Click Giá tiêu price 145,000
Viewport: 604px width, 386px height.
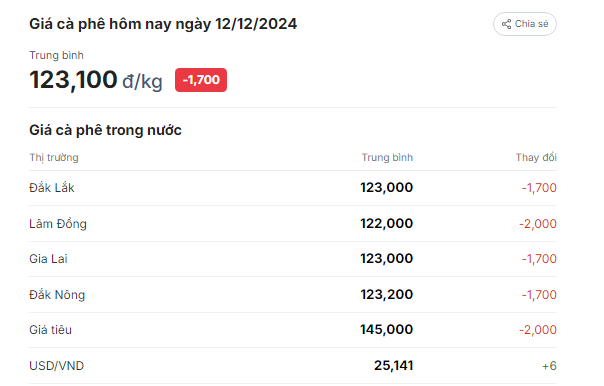pyautogui.click(x=387, y=330)
